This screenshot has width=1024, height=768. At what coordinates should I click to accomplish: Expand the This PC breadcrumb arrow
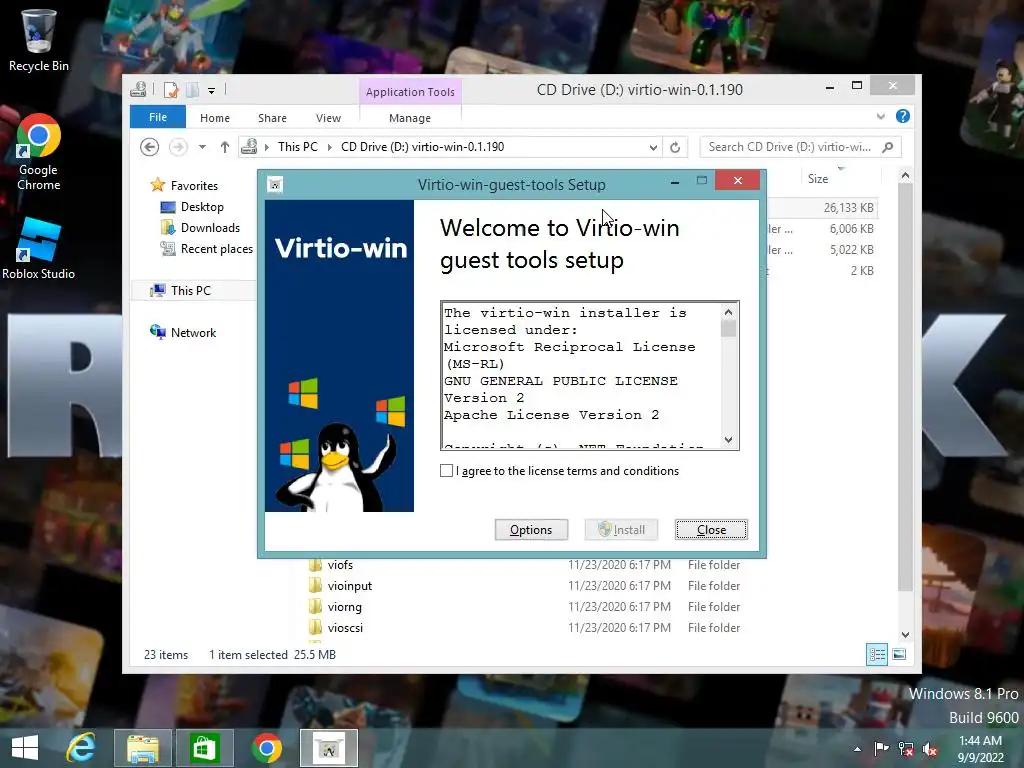tap(329, 147)
